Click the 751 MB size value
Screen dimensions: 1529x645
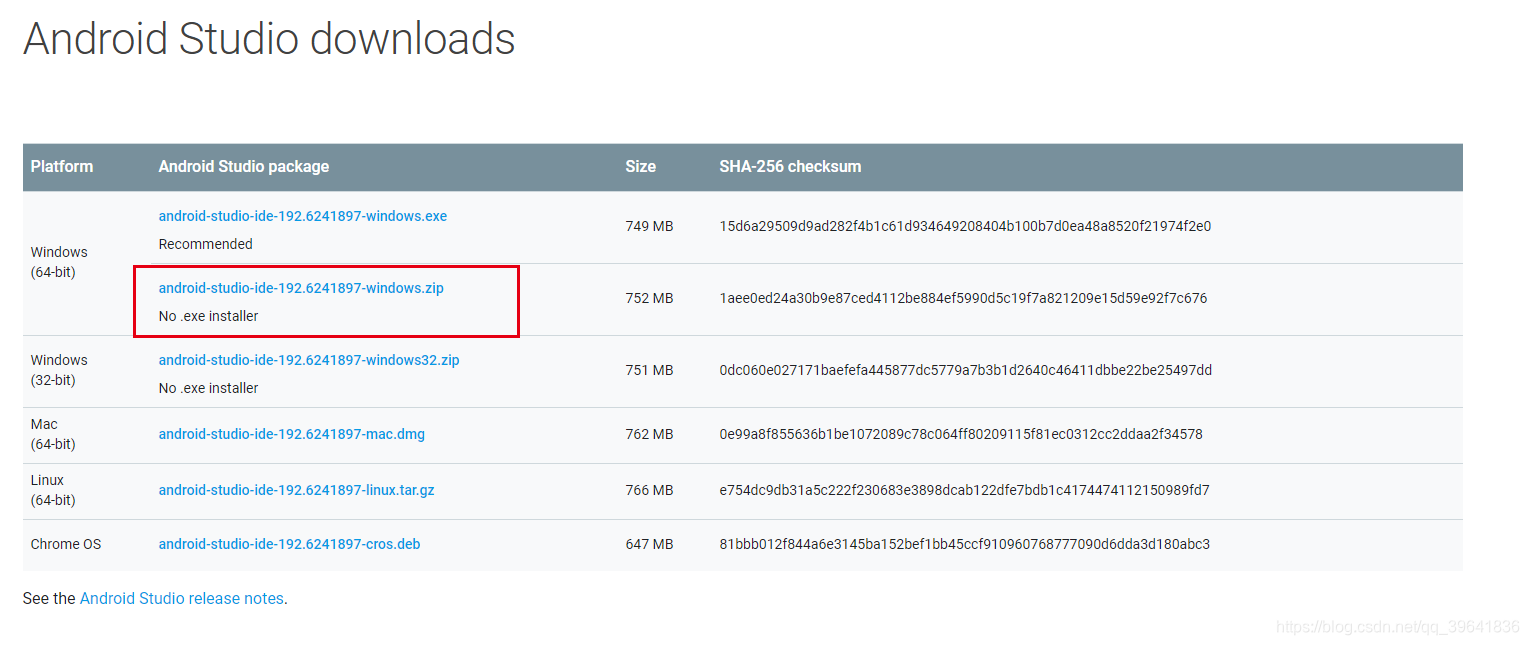pos(649,370)
